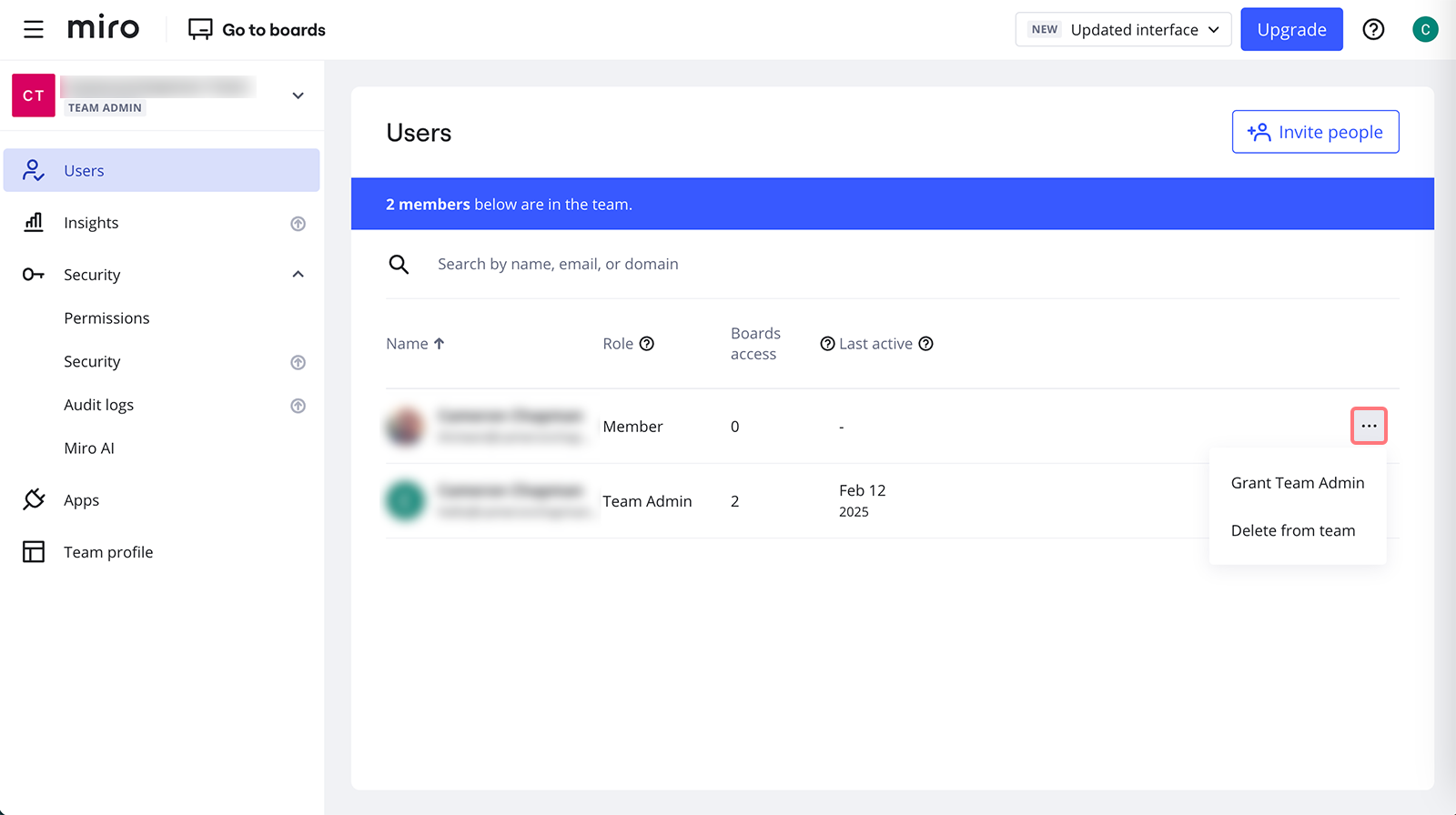Select Grant Team Admin from the menu
This screenshot has width=1456, height=815.
click(1297, 483)
